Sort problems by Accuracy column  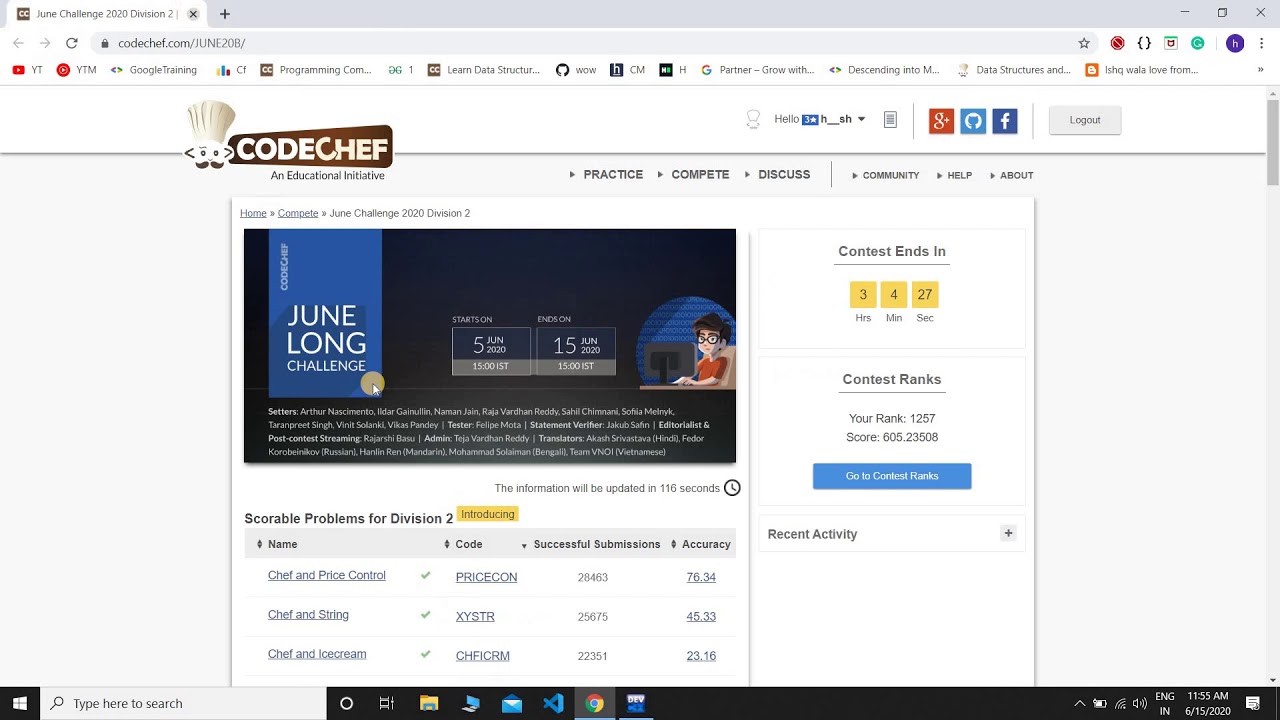(700, 544)
